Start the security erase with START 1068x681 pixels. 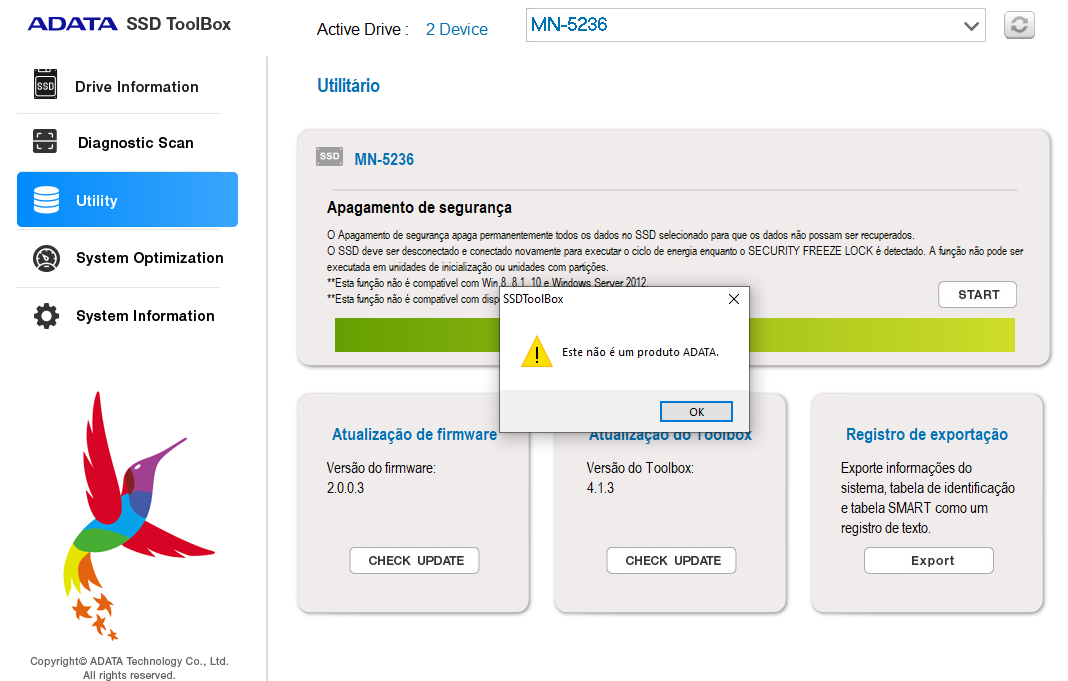pyautogui.click(x=977, y=294)
